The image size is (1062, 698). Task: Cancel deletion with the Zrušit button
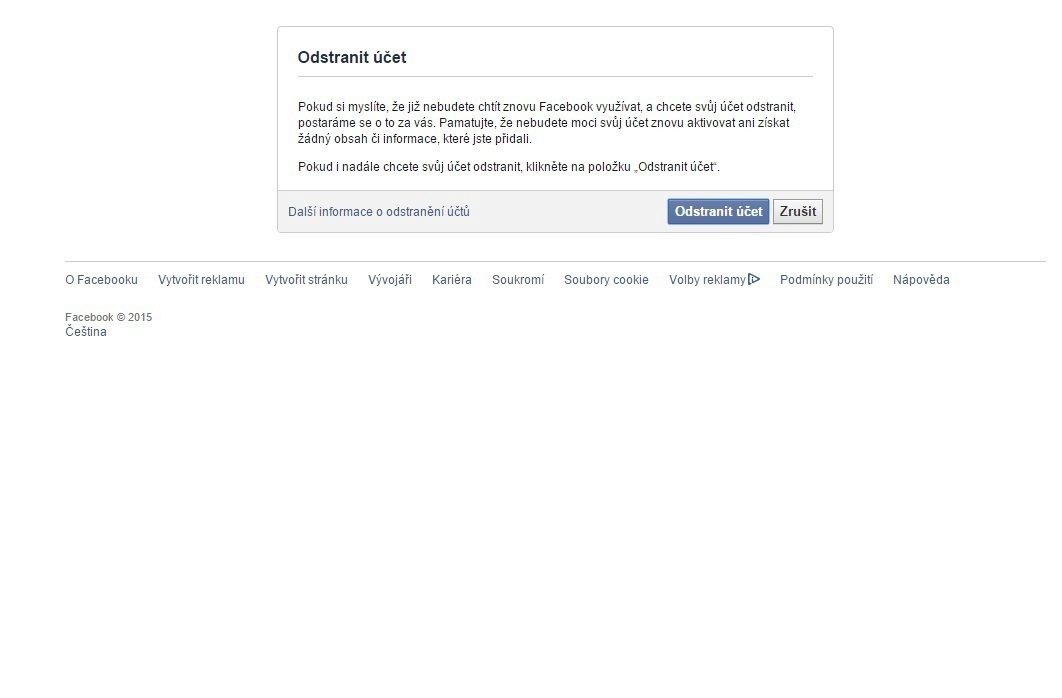click(798, 211)
